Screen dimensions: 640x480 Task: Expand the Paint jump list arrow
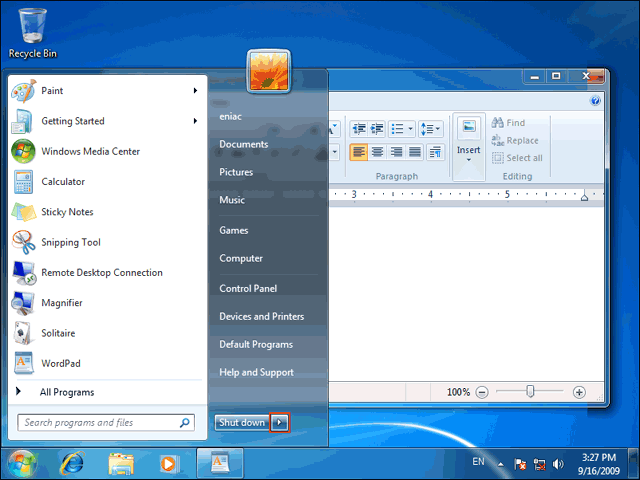(x=196, y=91)
